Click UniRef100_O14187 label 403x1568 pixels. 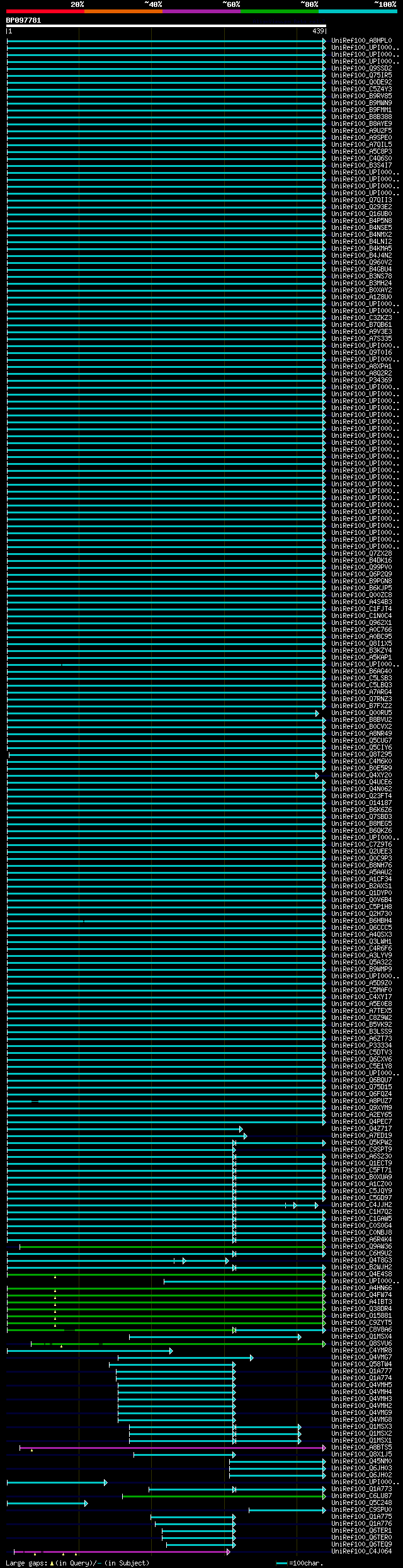pos(361,803)
